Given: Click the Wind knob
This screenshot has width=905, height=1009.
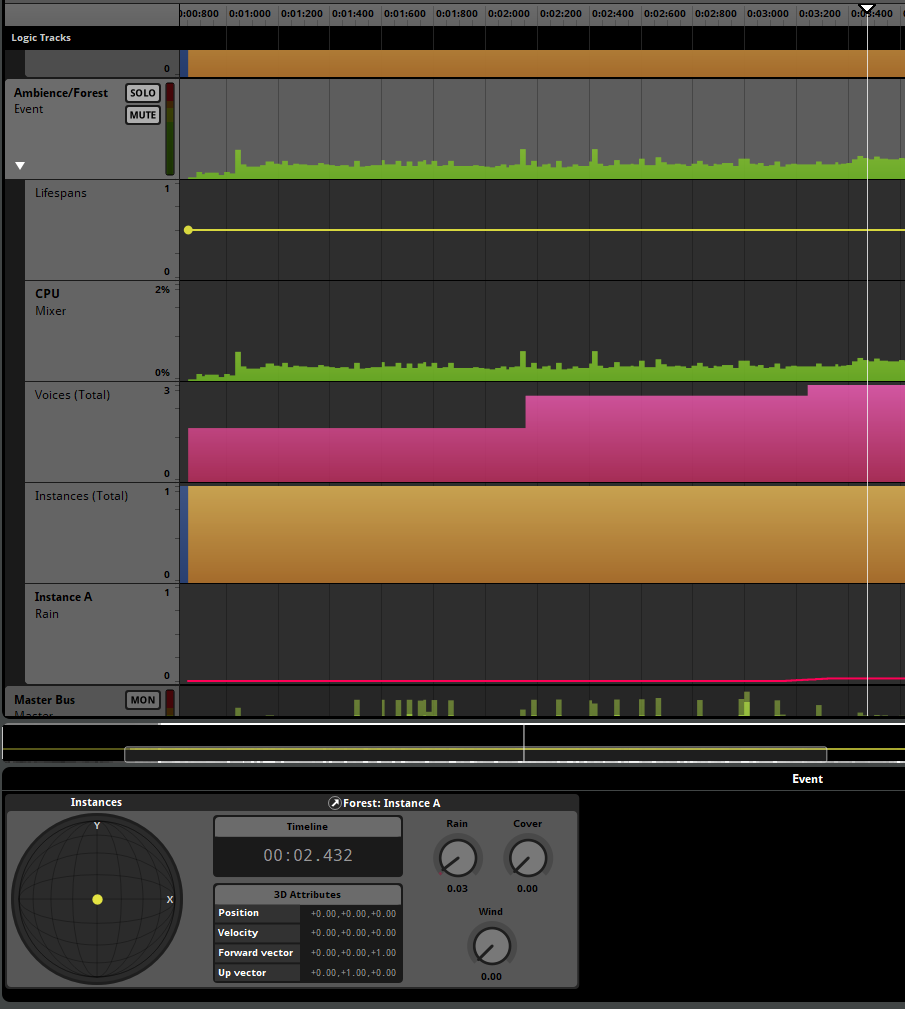Looking at the screenshot, I should tap(491, 946).
